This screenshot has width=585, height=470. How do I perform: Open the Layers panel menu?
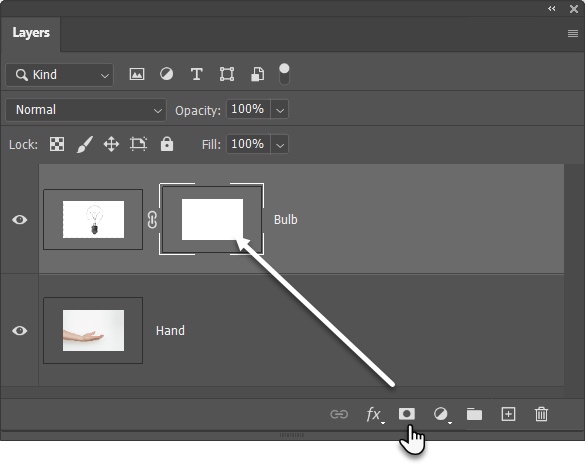[573, 34]
